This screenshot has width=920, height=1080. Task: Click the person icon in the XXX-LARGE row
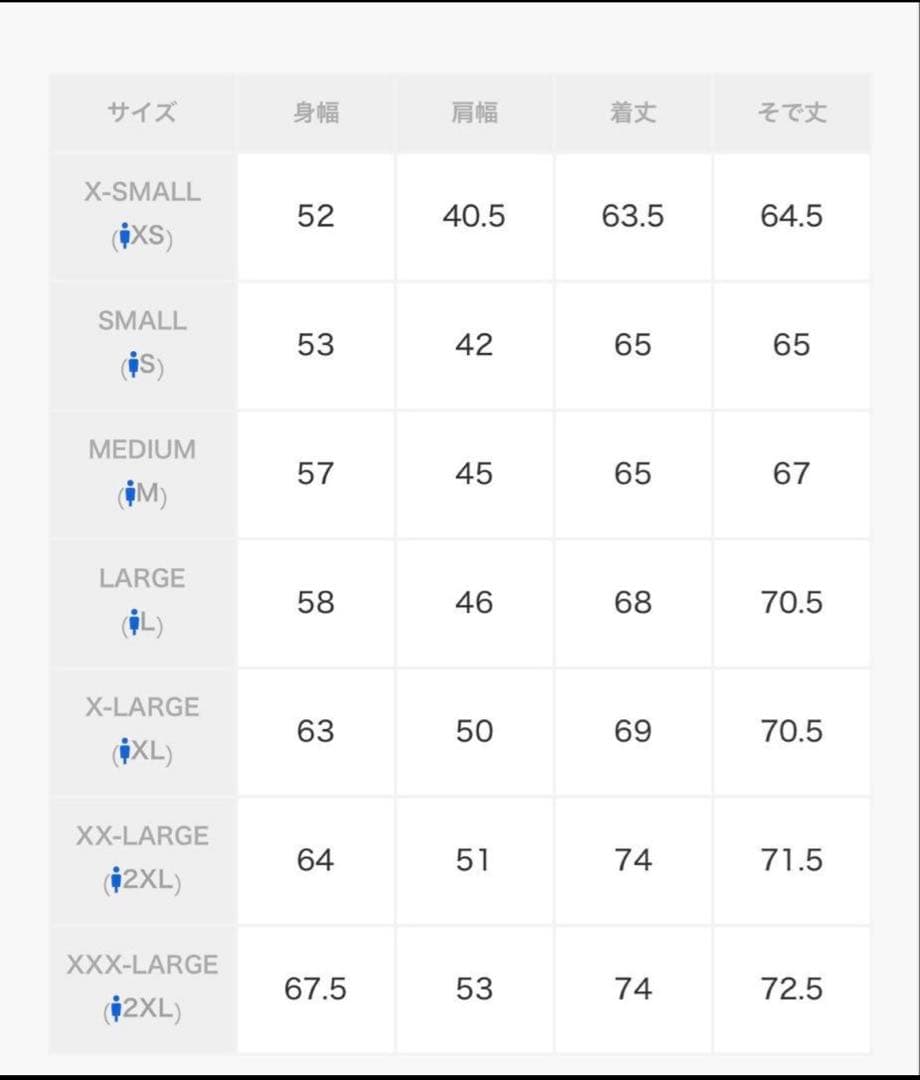point(116,1010)
